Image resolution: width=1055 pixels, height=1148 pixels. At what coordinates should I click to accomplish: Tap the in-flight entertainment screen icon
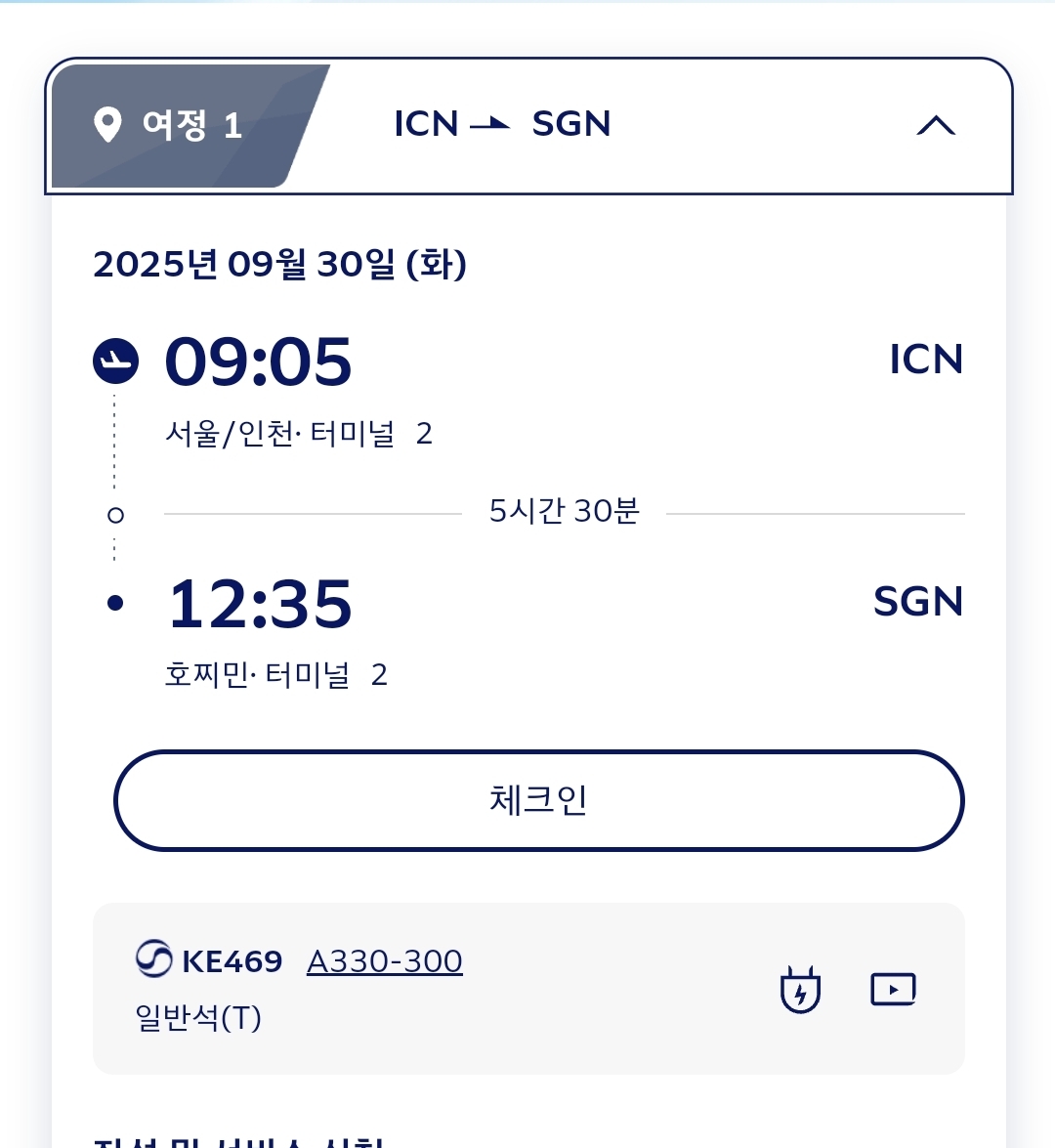[893, 990]
